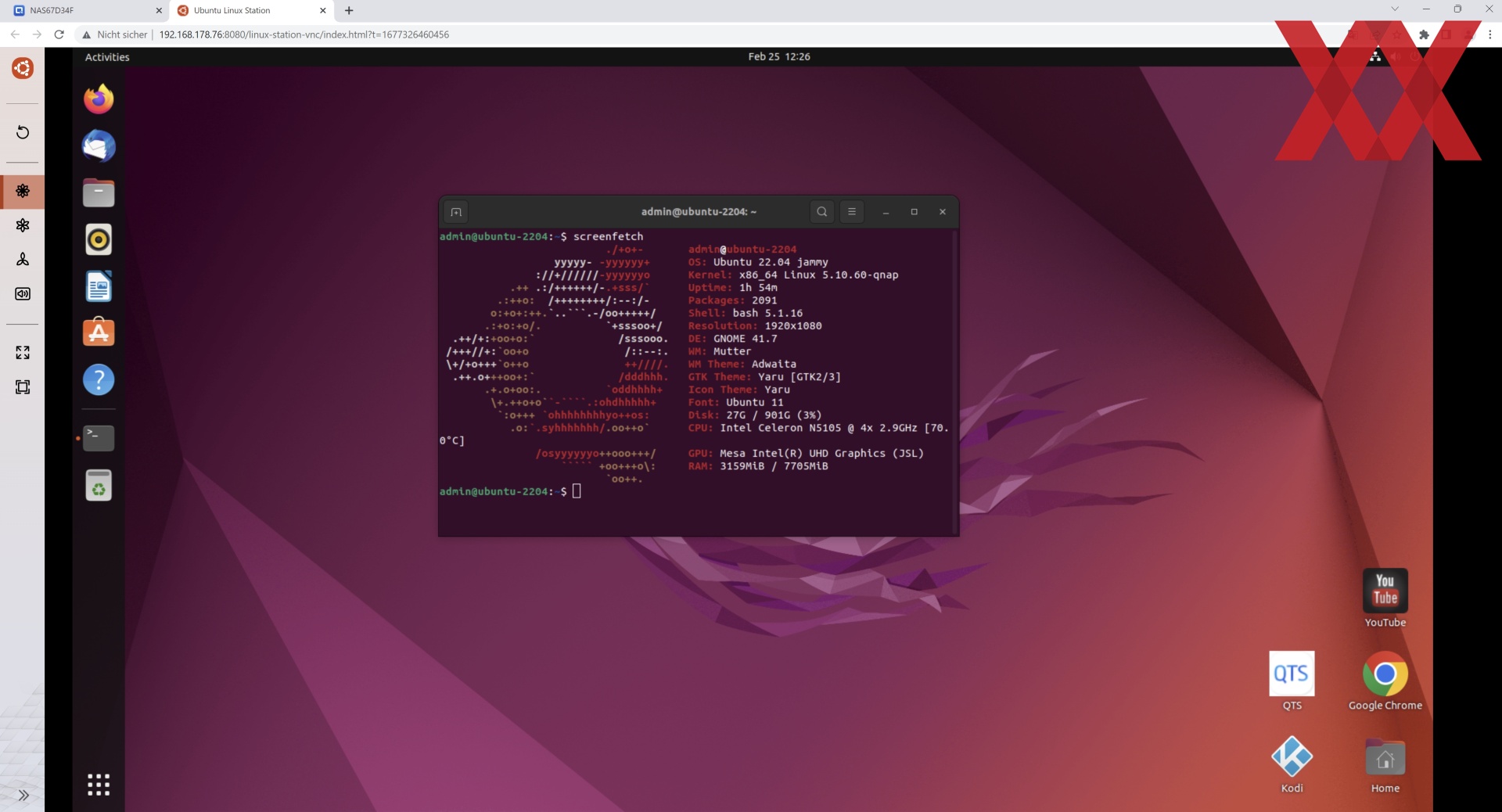
Task: Reload the browser page
Action: click(59, 34)
